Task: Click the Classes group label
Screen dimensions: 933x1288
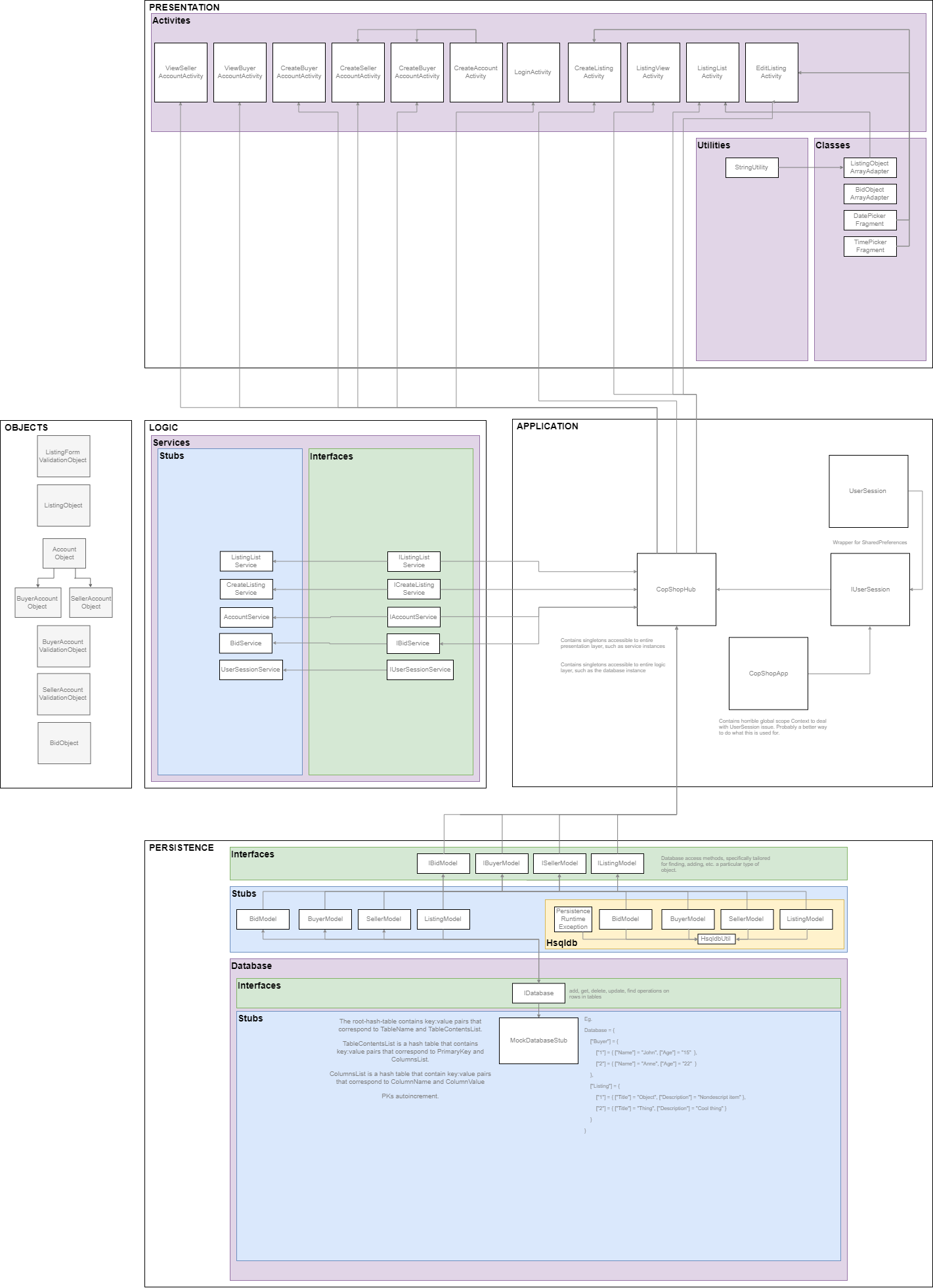Action: pyautogui.click(x=833, y=145)
